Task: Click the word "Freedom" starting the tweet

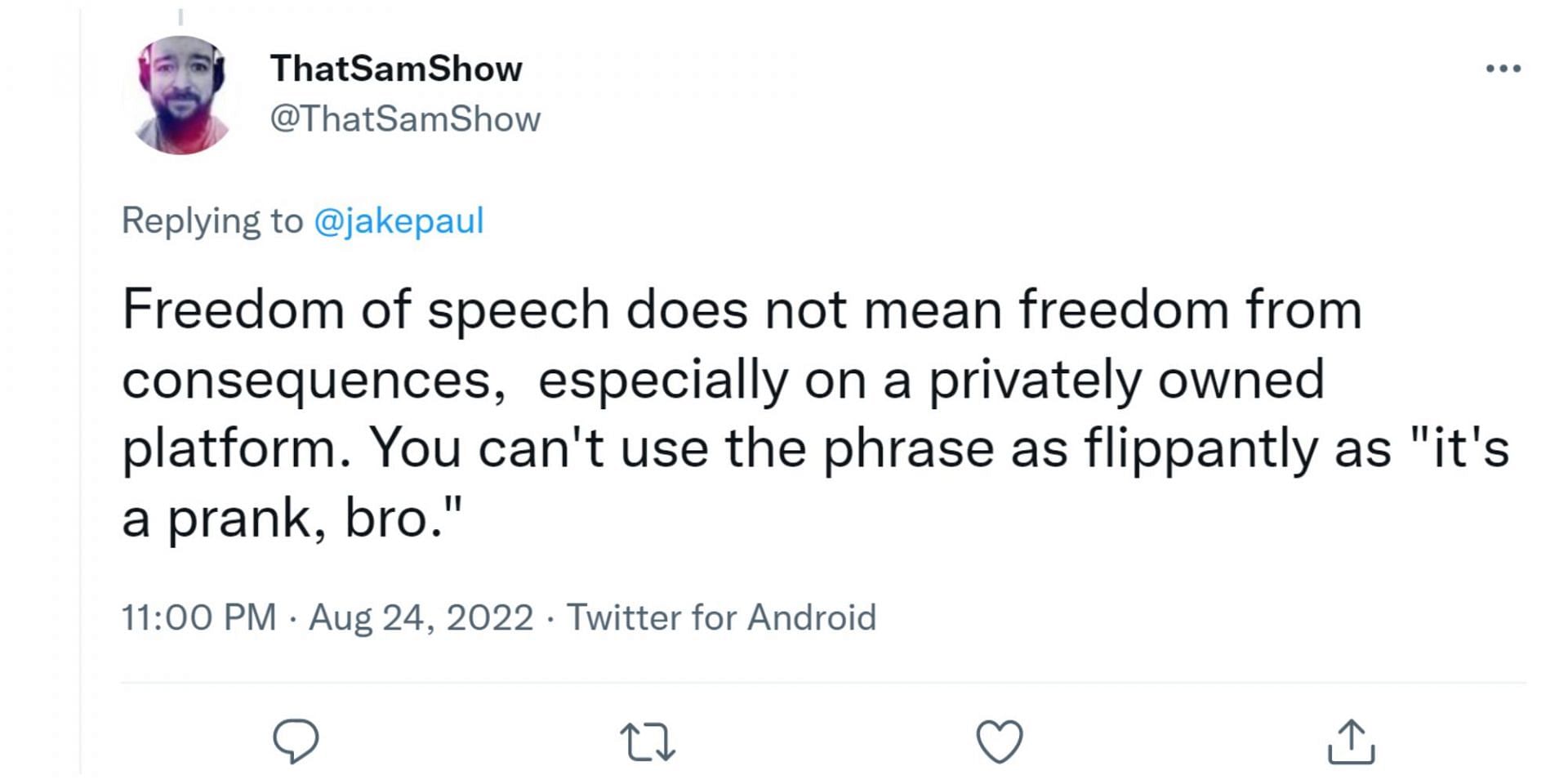Action: tap(233, 310)
